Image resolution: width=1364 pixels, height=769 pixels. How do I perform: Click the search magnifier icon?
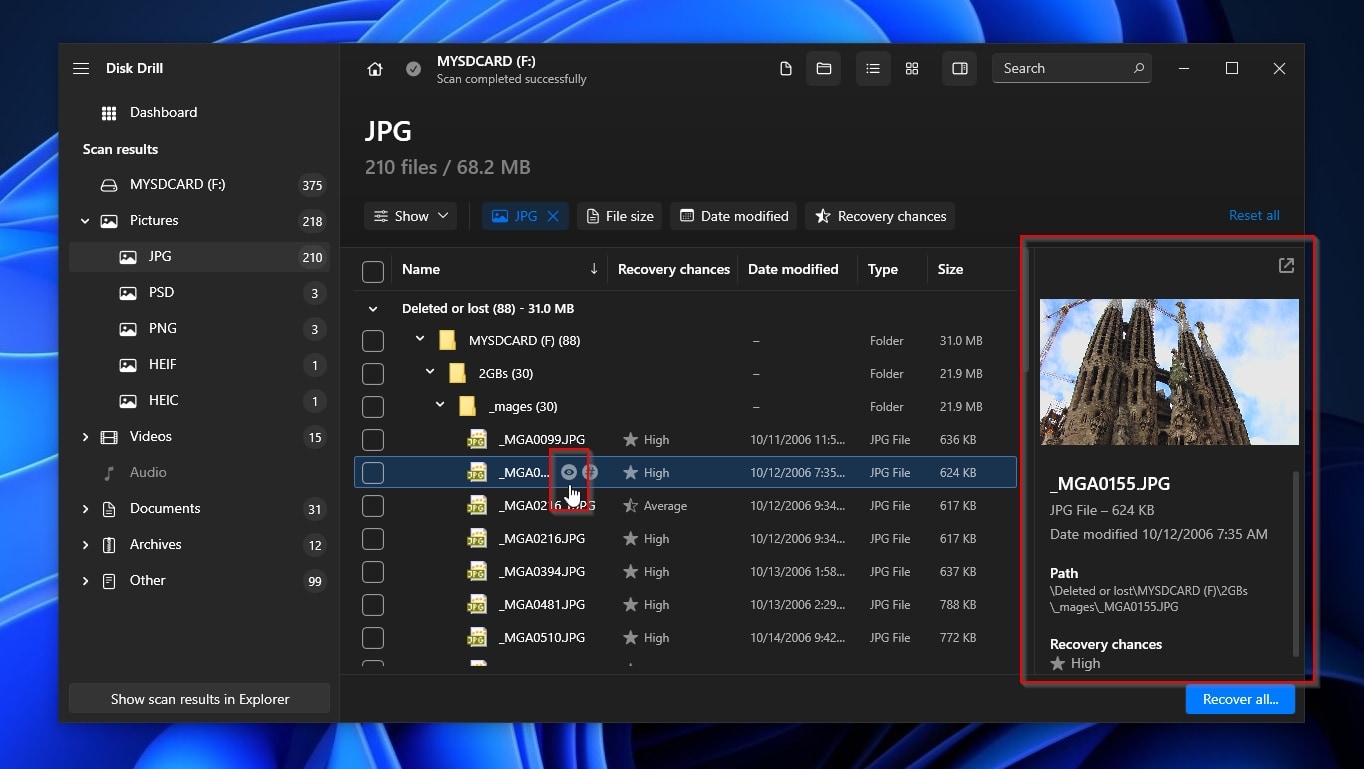click(1138, 68)
